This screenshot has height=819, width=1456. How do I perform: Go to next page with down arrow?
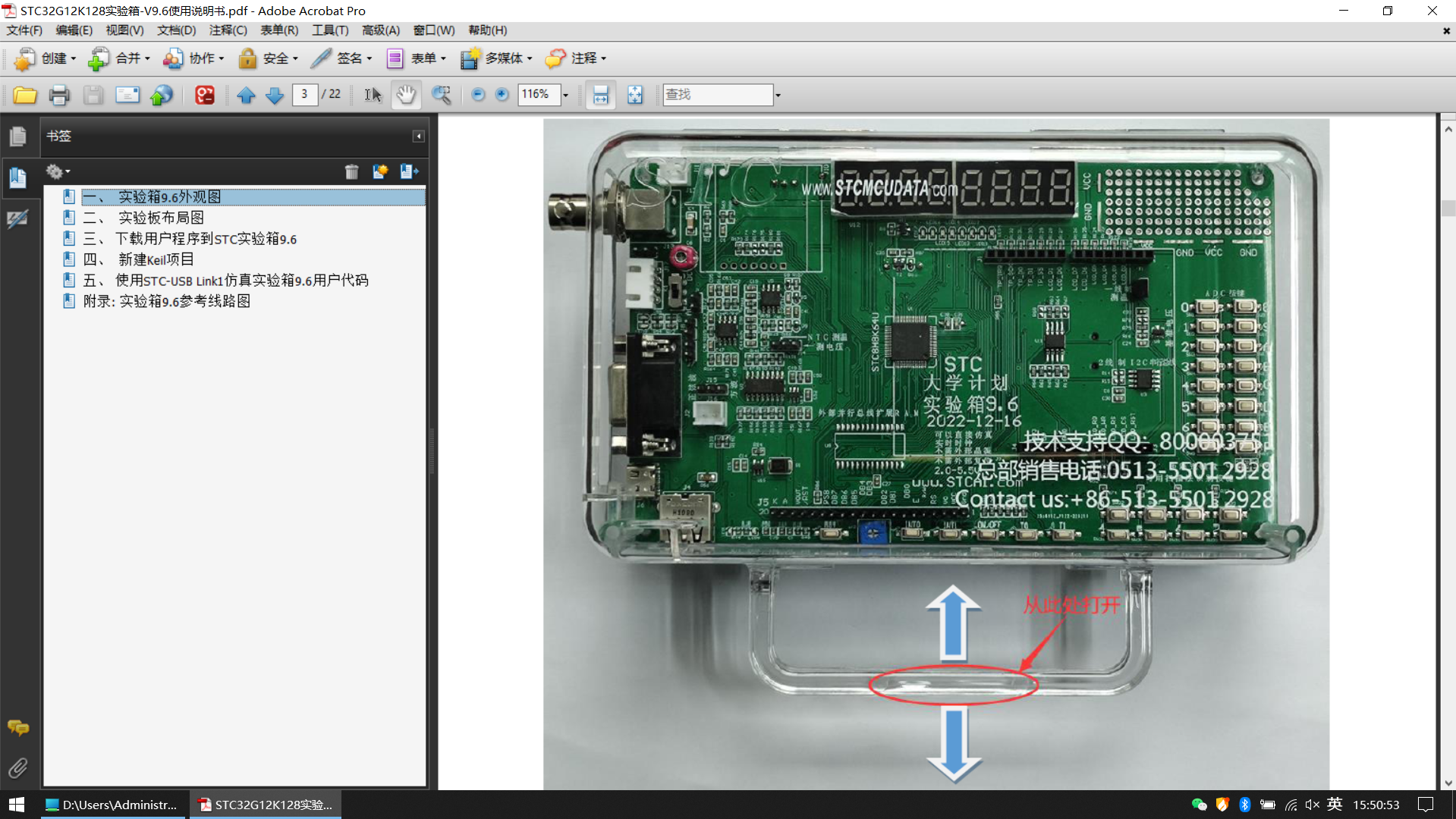[x=275, y=95]
